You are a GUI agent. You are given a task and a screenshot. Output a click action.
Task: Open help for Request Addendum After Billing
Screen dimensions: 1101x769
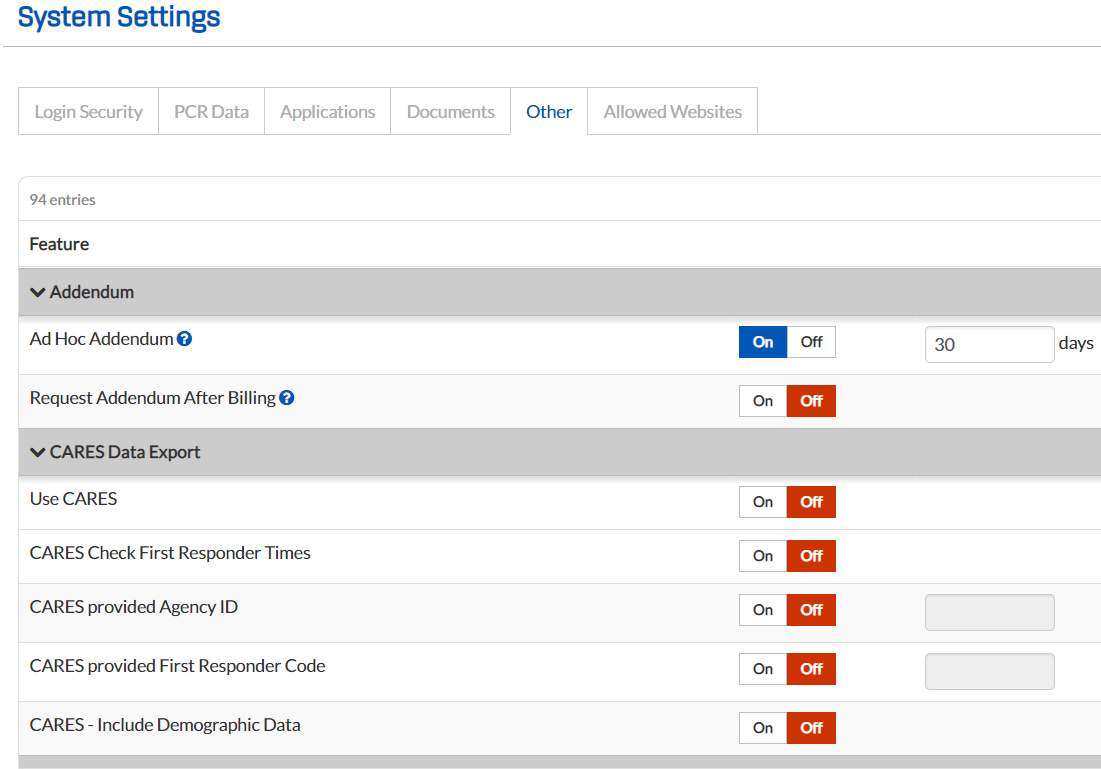[287, 397]
